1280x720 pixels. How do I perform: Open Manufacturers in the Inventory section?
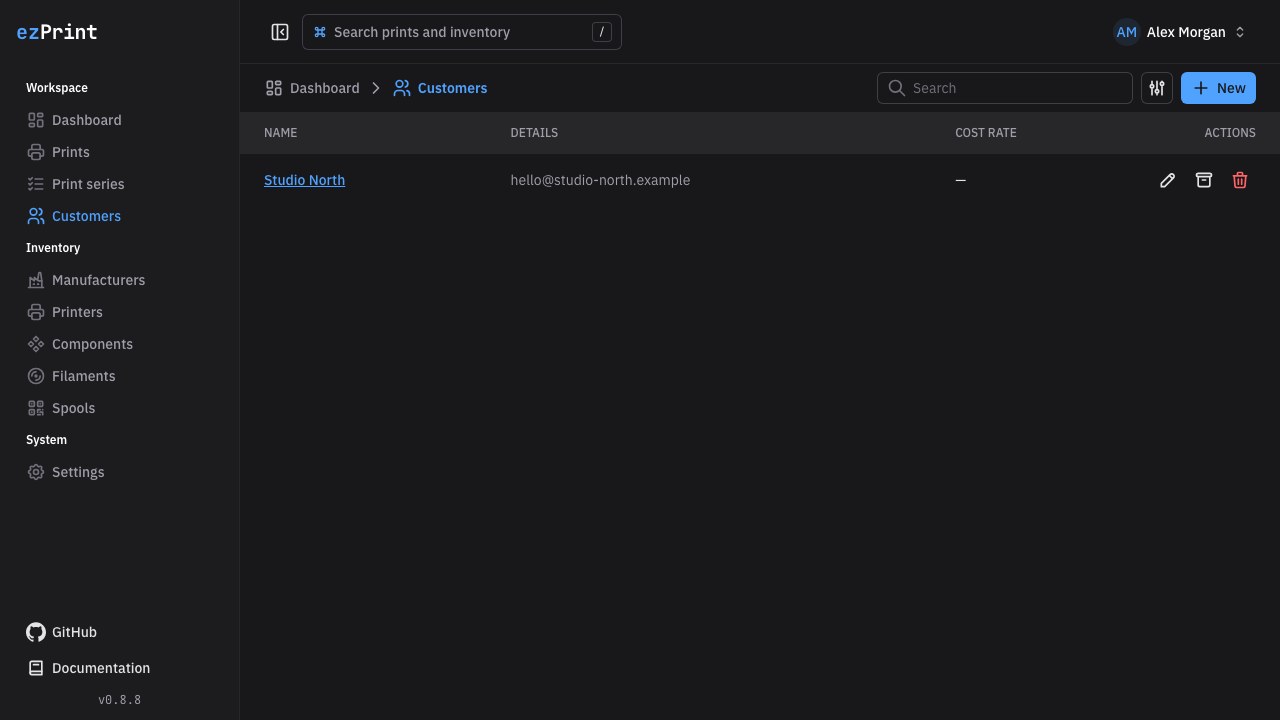[120, 280]
